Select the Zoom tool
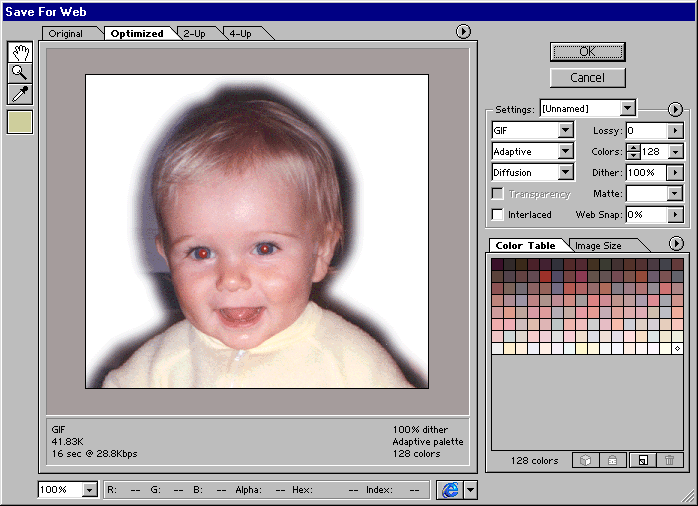 20,73
